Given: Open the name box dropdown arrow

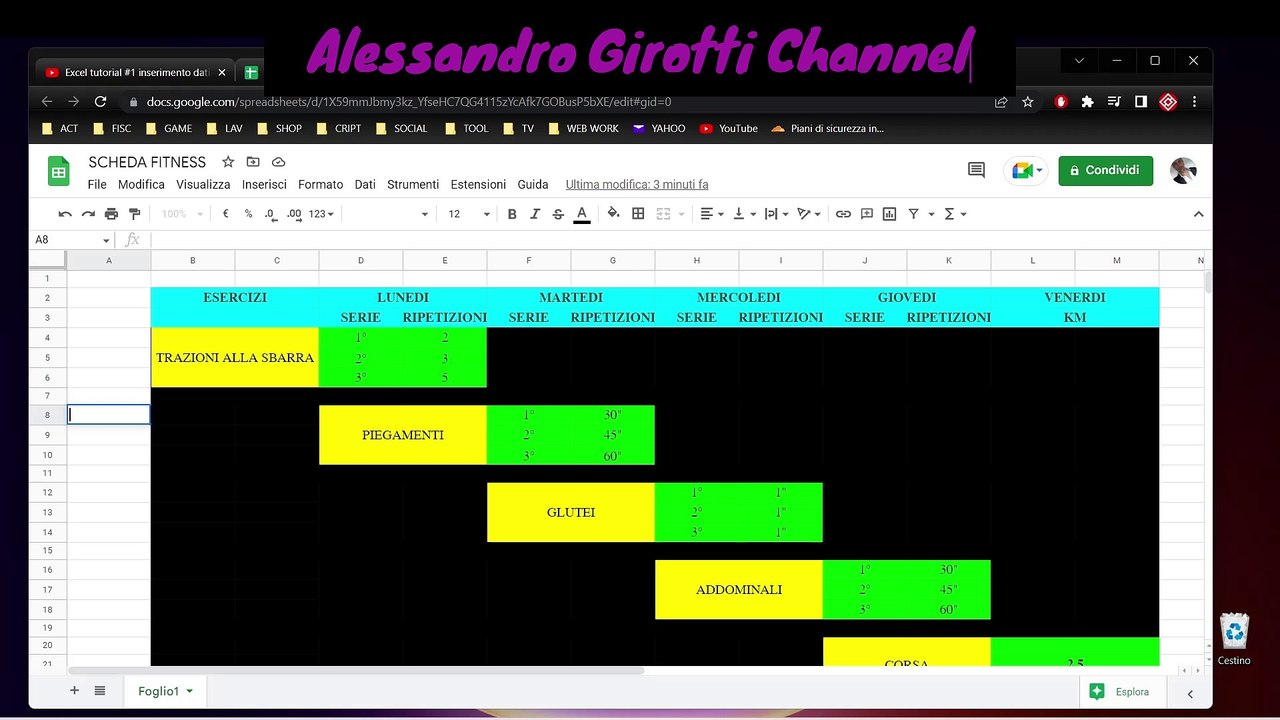Looking at the screenshot, I should pyautogui.click(x=106, y=241).
